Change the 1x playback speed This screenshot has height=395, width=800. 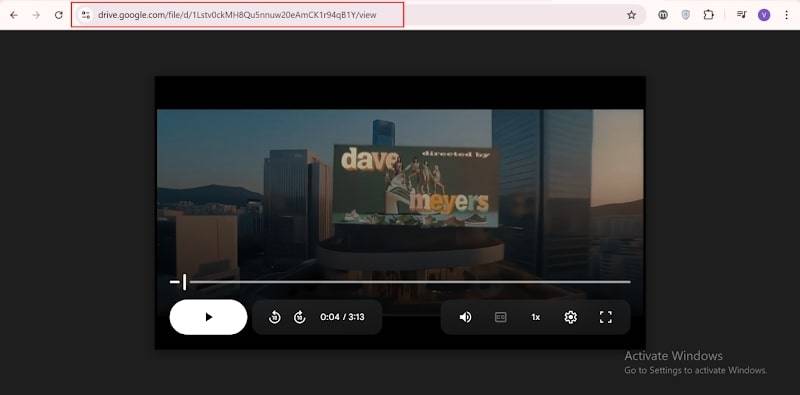click(x=535, y=317)
